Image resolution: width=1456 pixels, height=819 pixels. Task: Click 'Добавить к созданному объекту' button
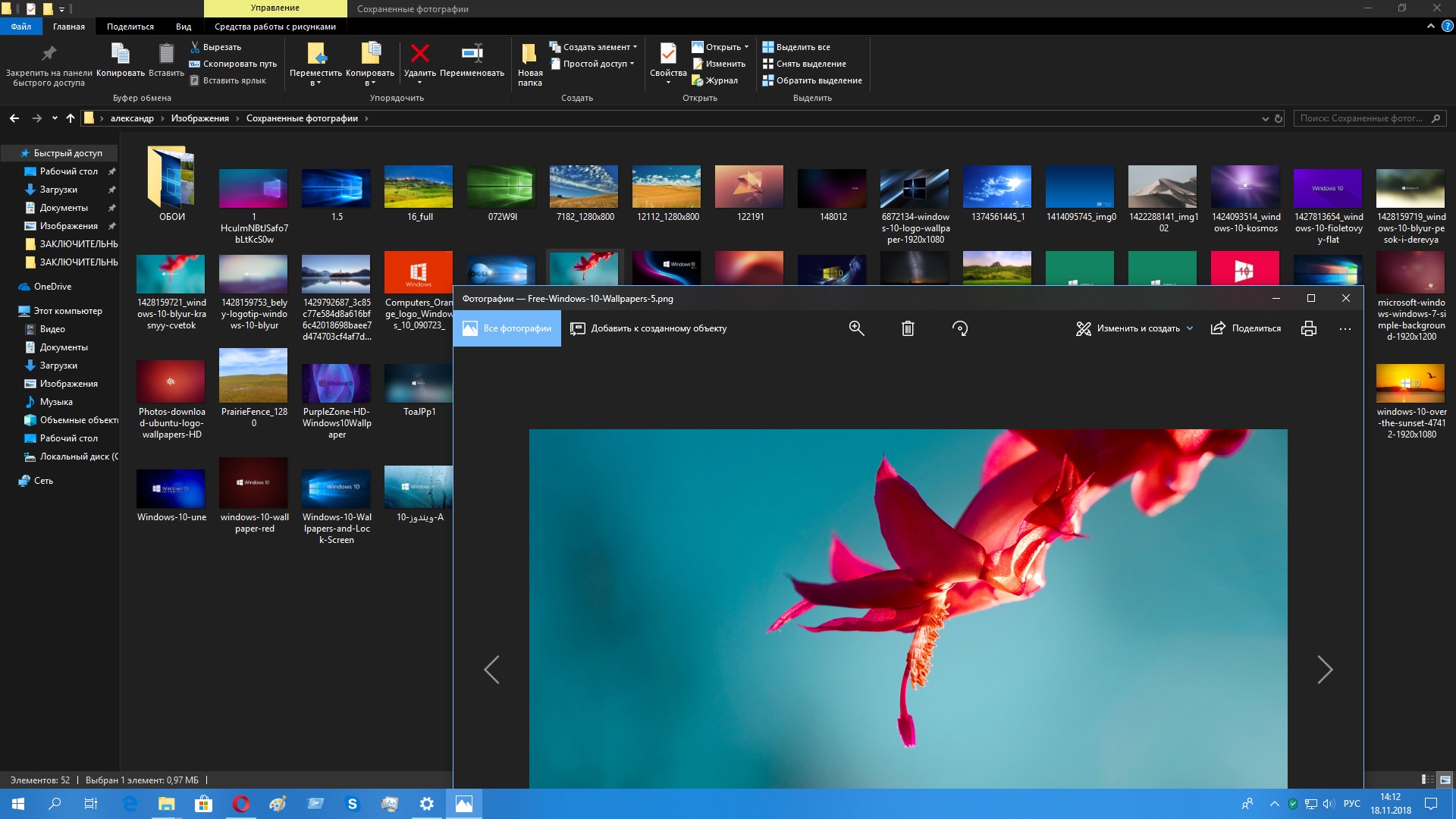tap(648, 328)
